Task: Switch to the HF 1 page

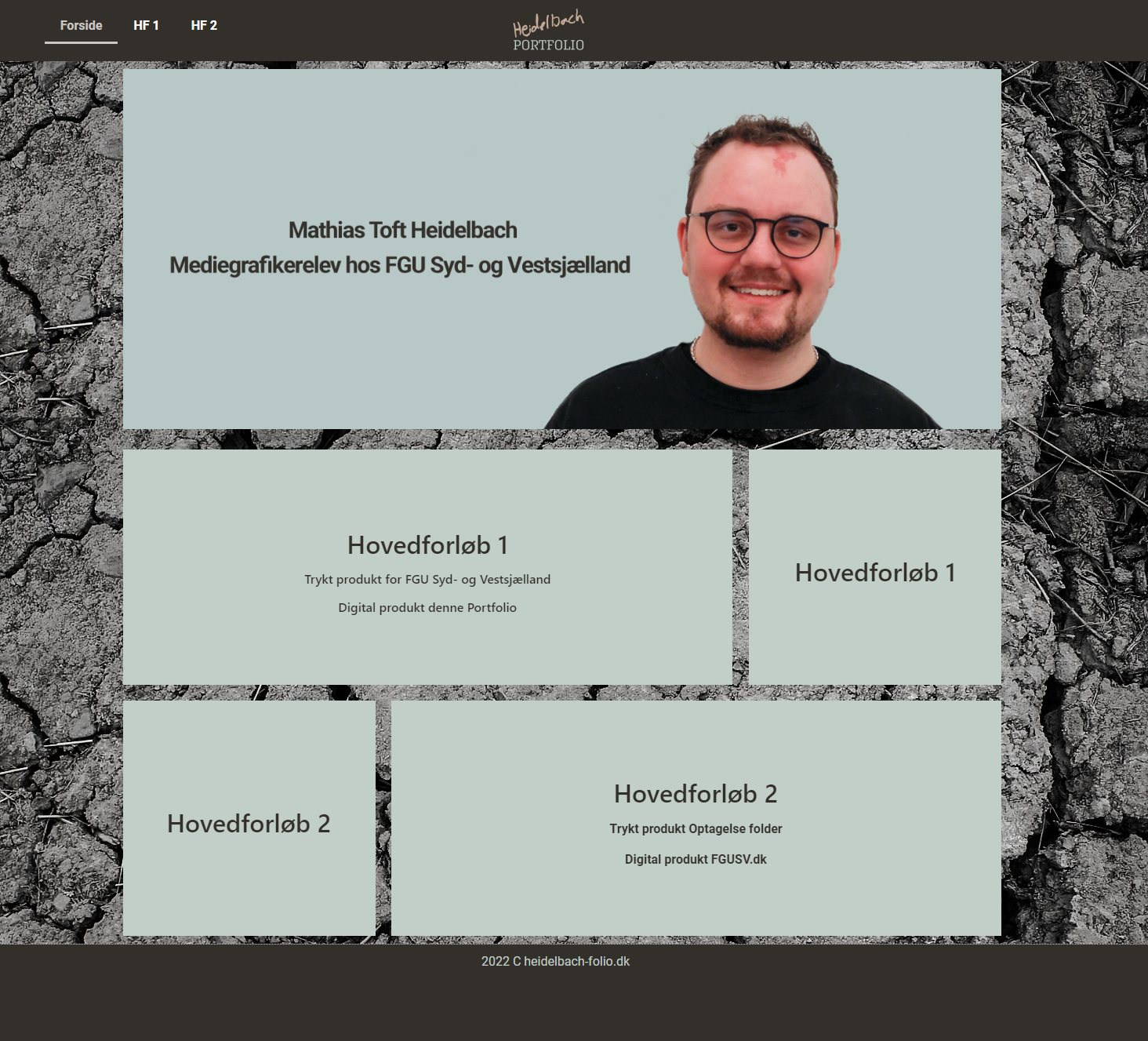Action: tap(146, 25)
